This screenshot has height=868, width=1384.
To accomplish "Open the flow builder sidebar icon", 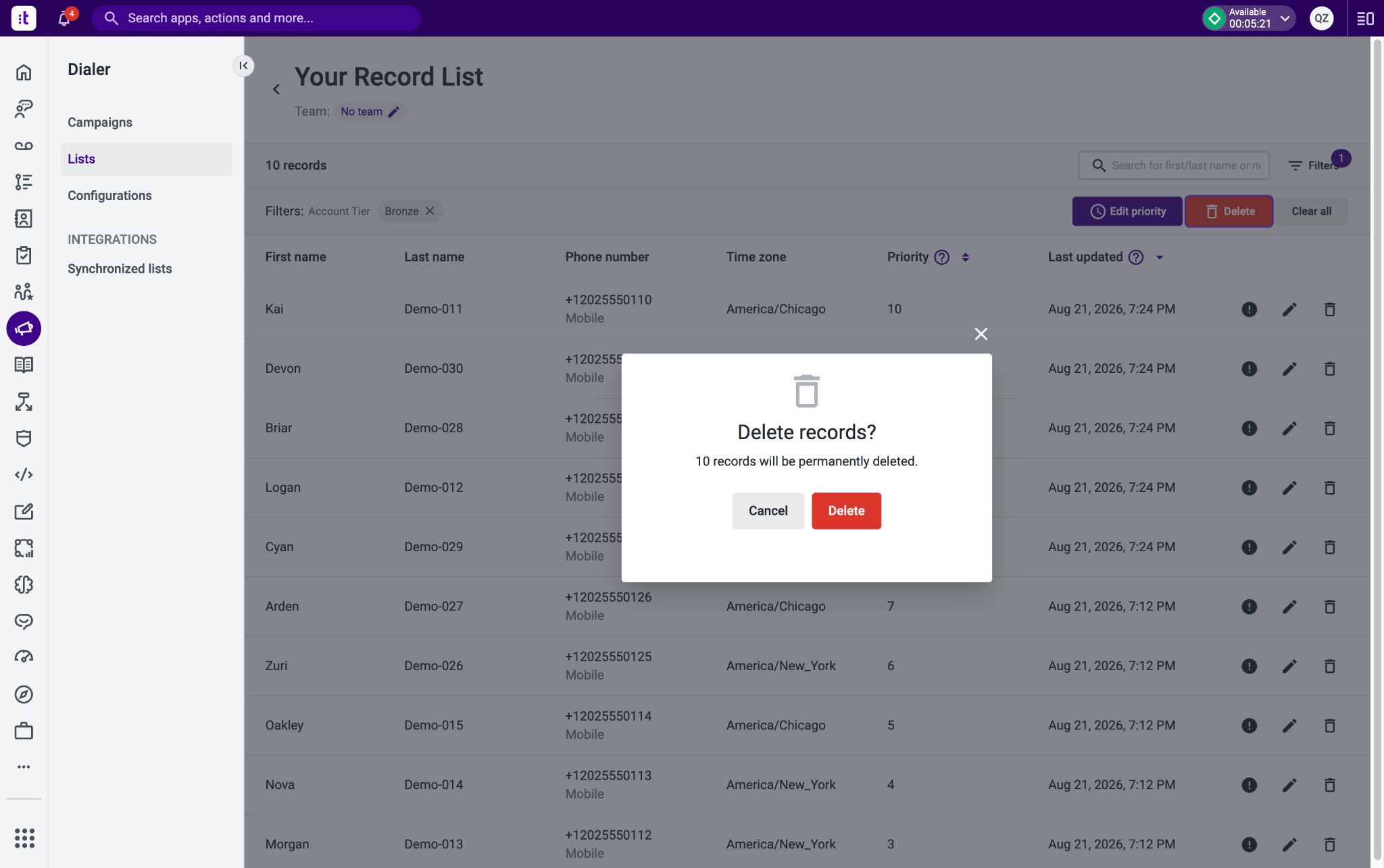I will point(24,402).
